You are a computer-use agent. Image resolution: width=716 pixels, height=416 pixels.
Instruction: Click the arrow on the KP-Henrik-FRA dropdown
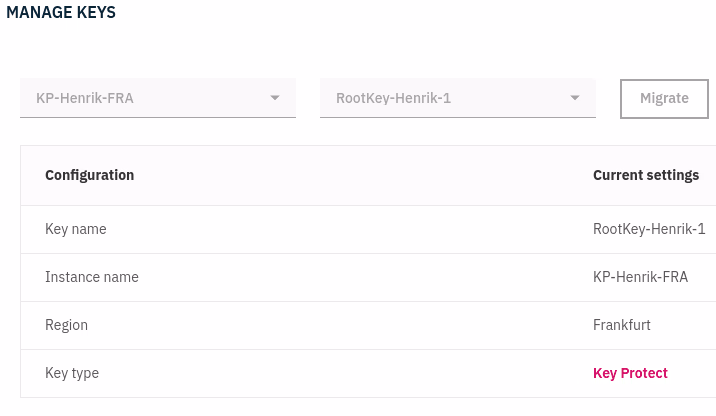point(275,98)
